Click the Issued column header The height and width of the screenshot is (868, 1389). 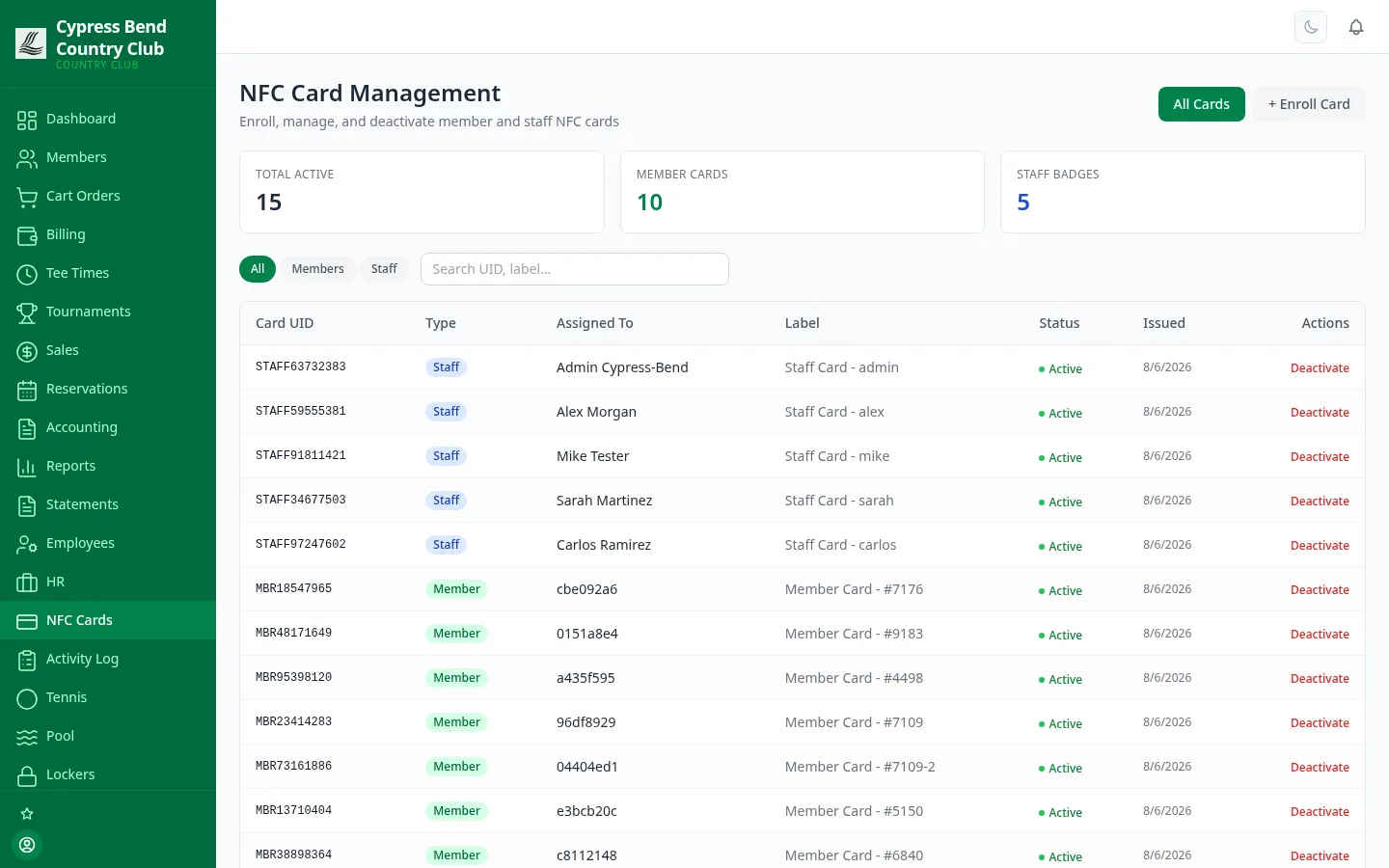tap(1164, 323)
